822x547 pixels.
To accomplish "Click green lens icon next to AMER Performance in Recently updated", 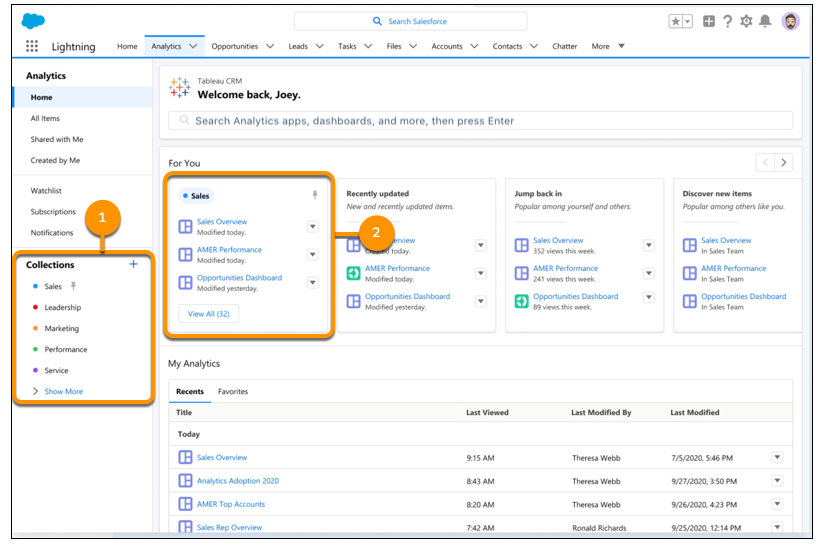I will point(353,273).
